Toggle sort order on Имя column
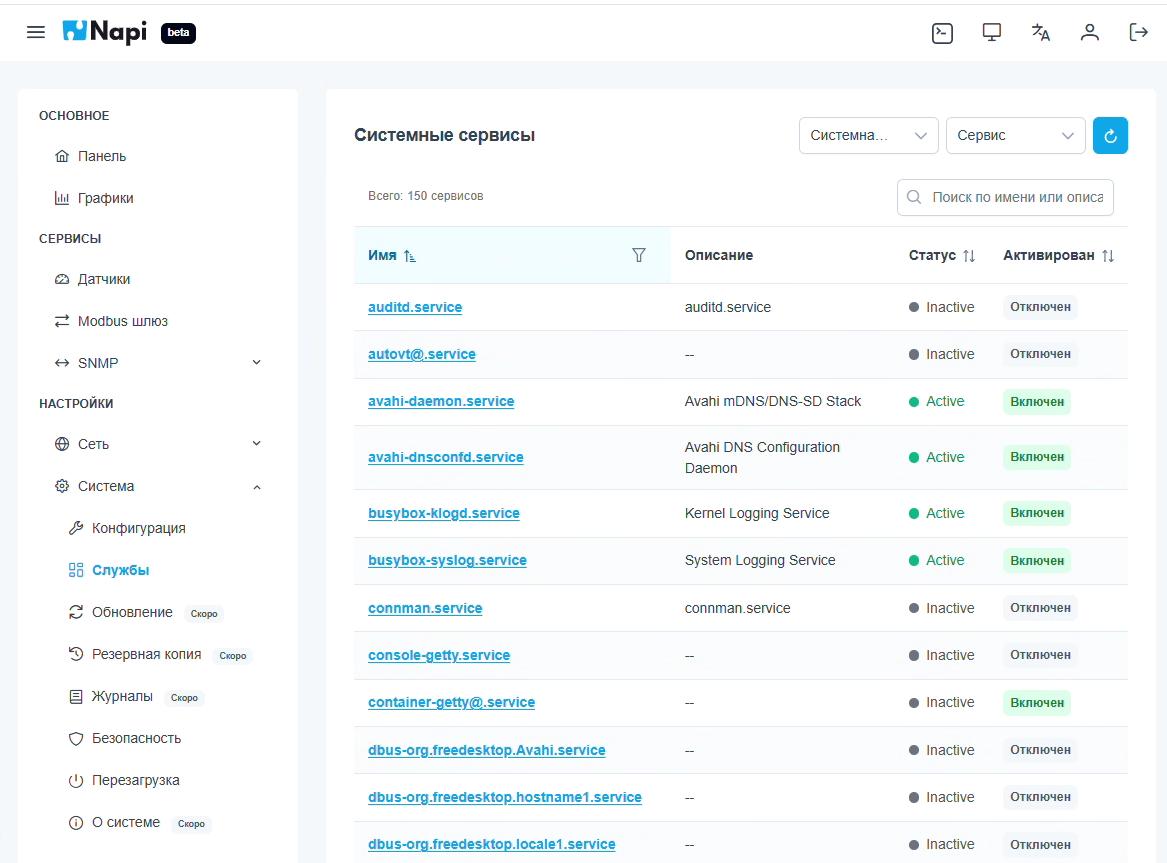The height and width of the screenshot is (863, 1167). click(409, 256)
